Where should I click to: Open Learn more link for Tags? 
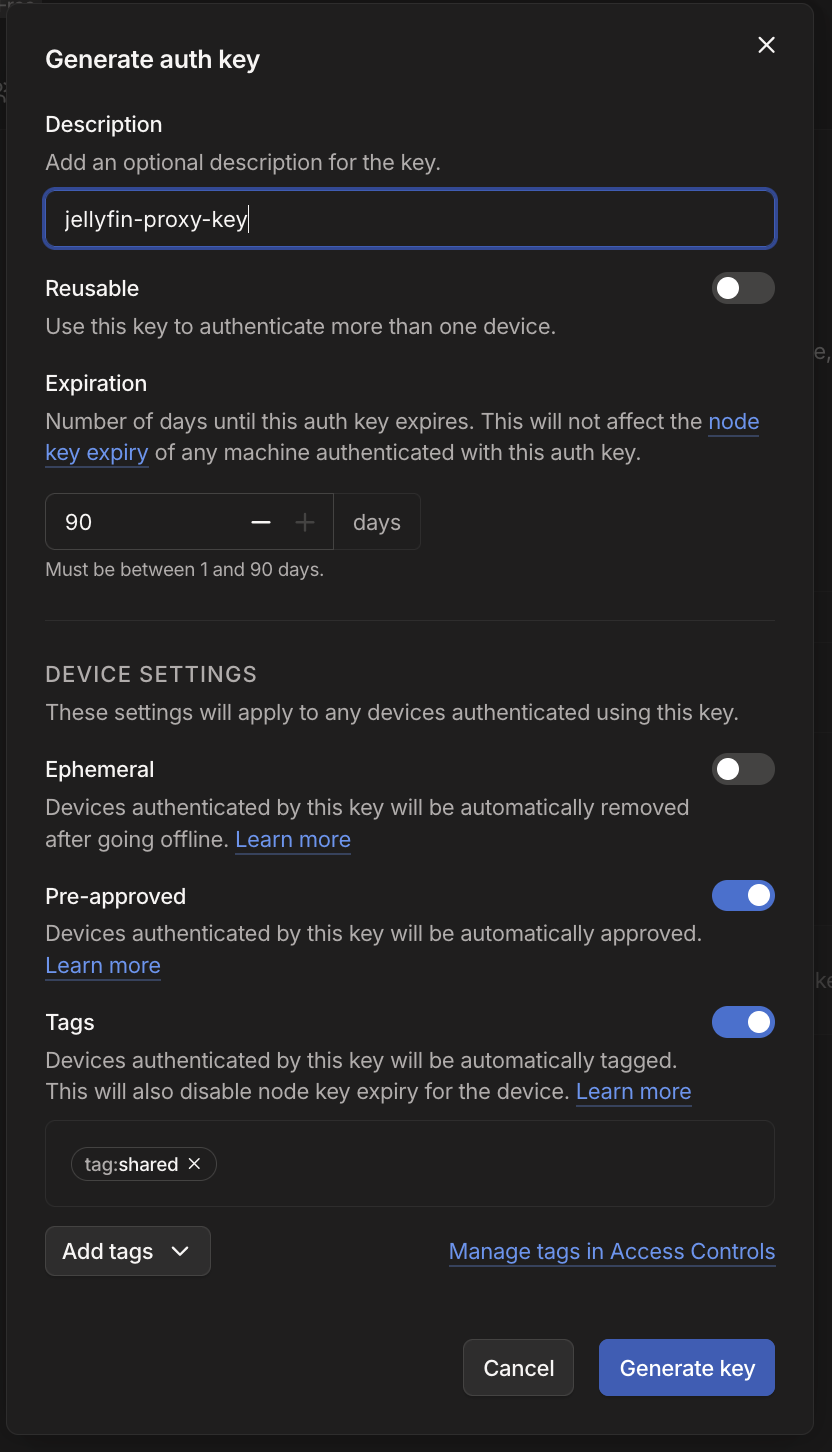coord(633,1091)
